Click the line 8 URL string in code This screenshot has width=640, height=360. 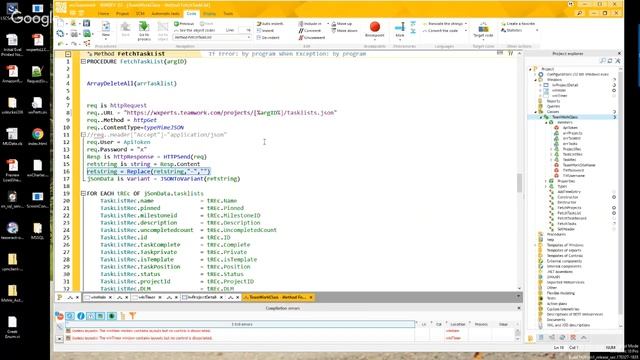coord(230,113)
